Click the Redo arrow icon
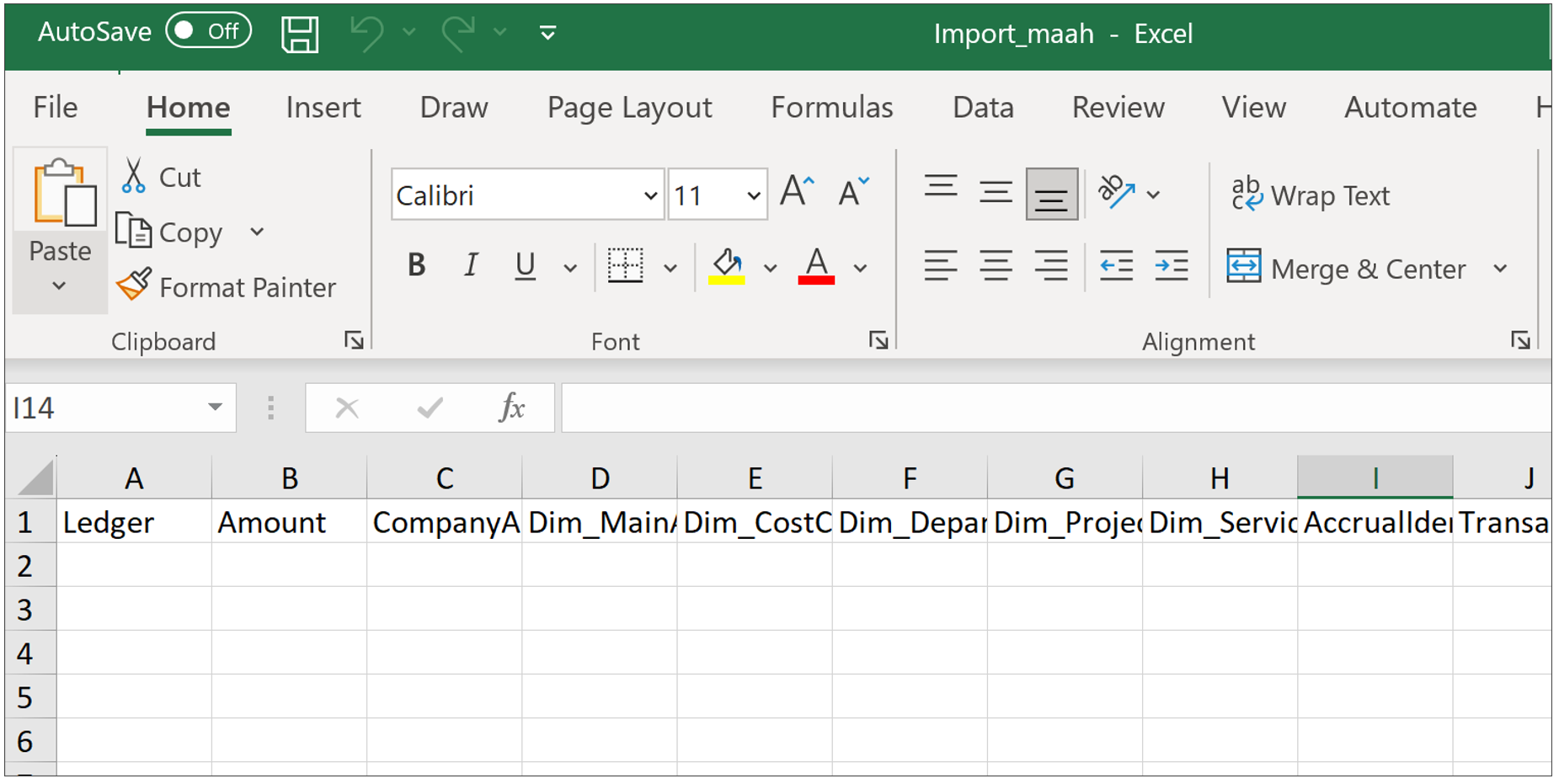 (x=458, y=34)
